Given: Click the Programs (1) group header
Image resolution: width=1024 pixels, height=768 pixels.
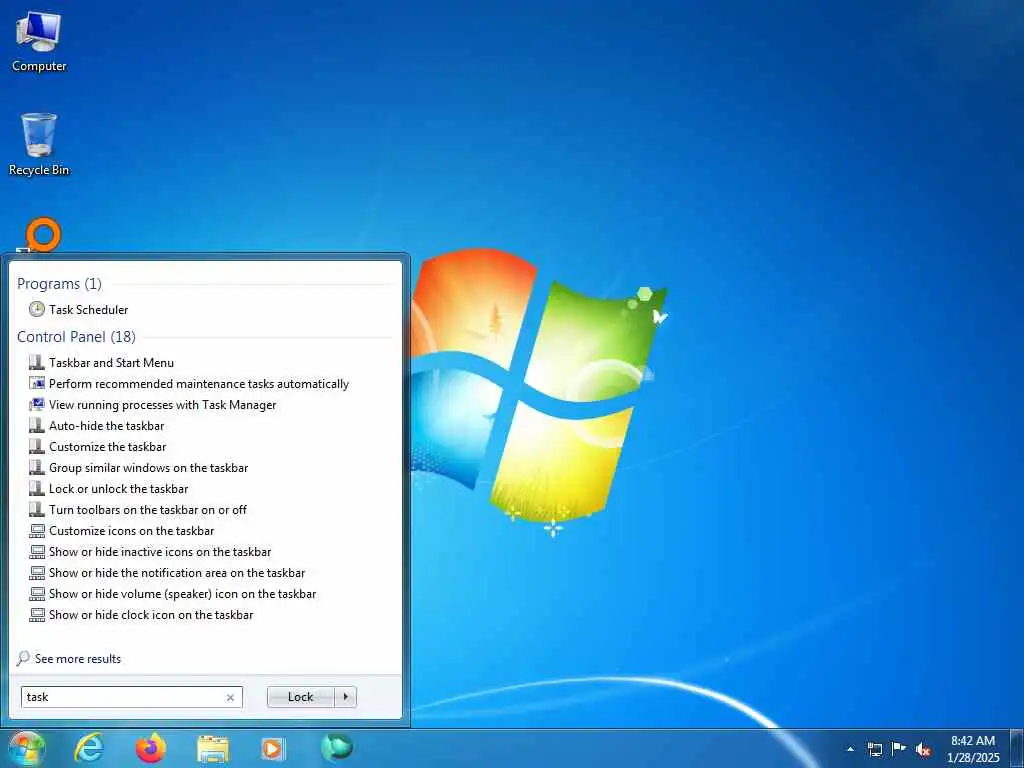Looking at the screenshot, I should [59, 283].
